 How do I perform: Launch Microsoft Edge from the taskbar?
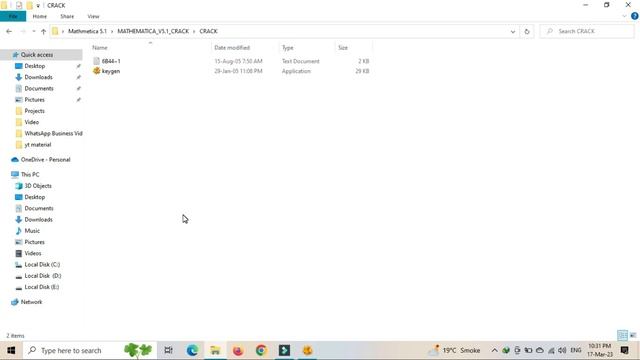[x=192, y=350]
